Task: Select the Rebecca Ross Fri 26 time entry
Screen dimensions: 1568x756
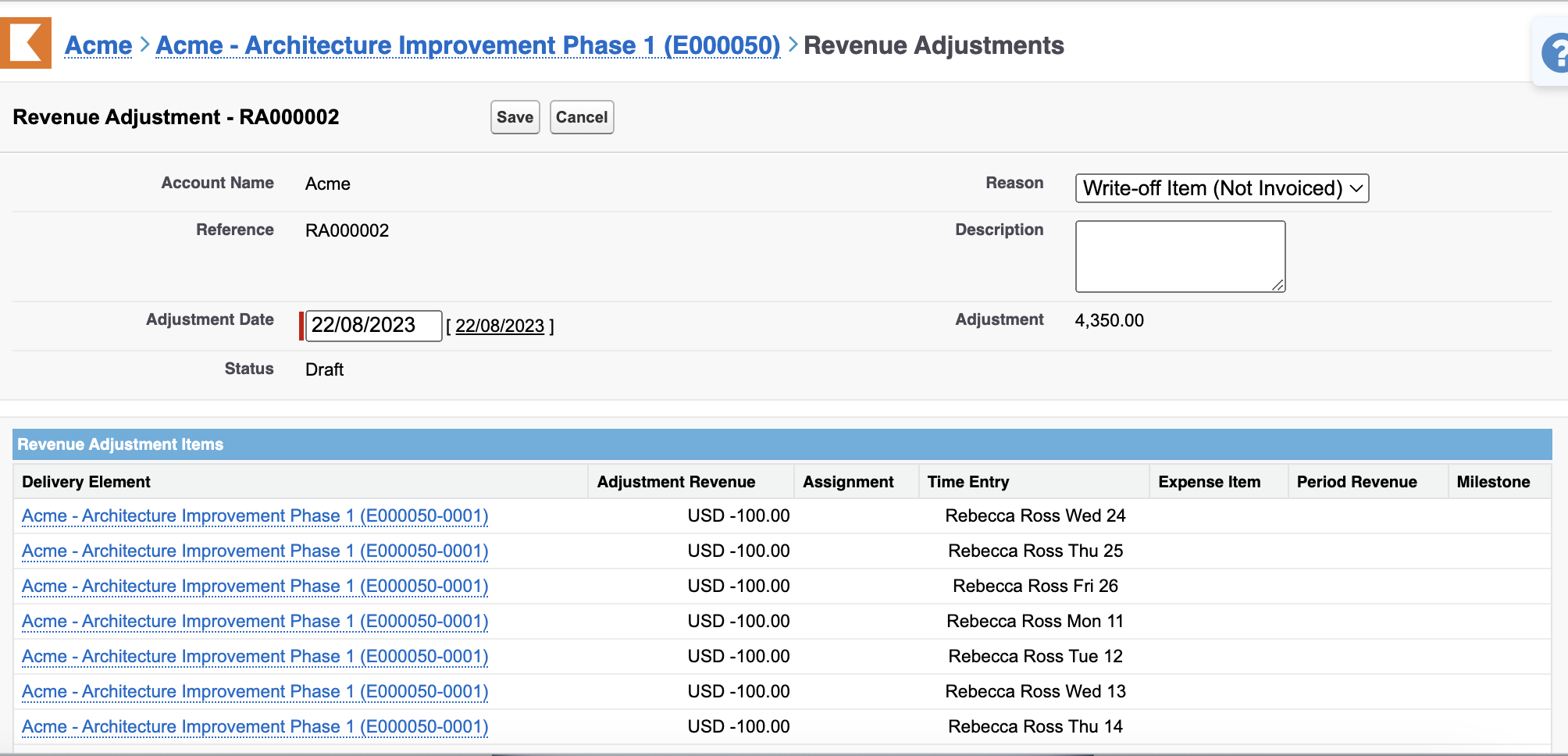Action: tap(1035, 587)
